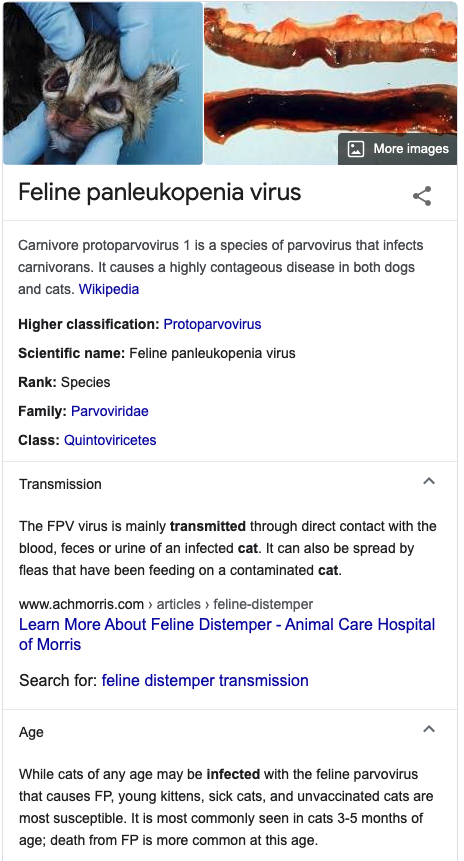This screenshot has height=861, width=464.
Task: Open the More images image icon
Action: pyautogui.click(x=356, y=149)
